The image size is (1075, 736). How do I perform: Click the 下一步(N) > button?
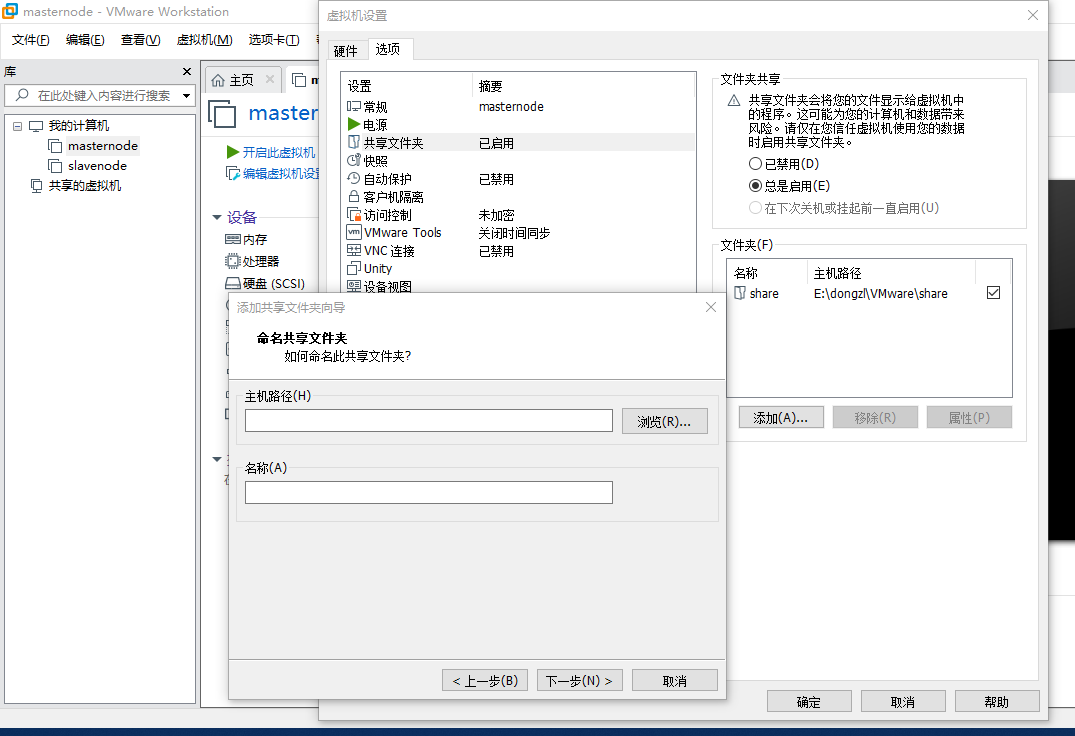coord(579,680)
